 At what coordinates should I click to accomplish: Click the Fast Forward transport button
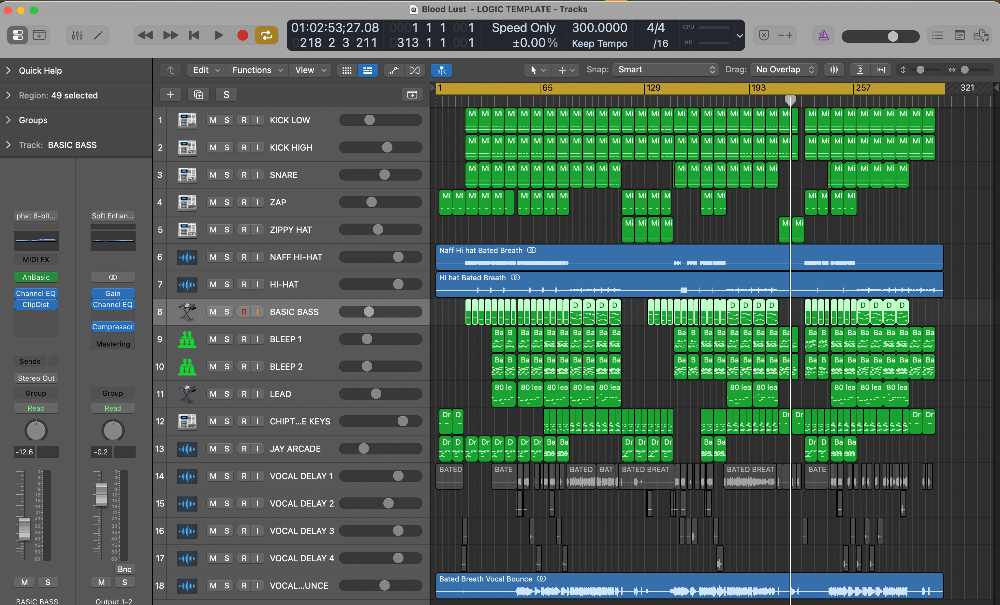point(170,35)
